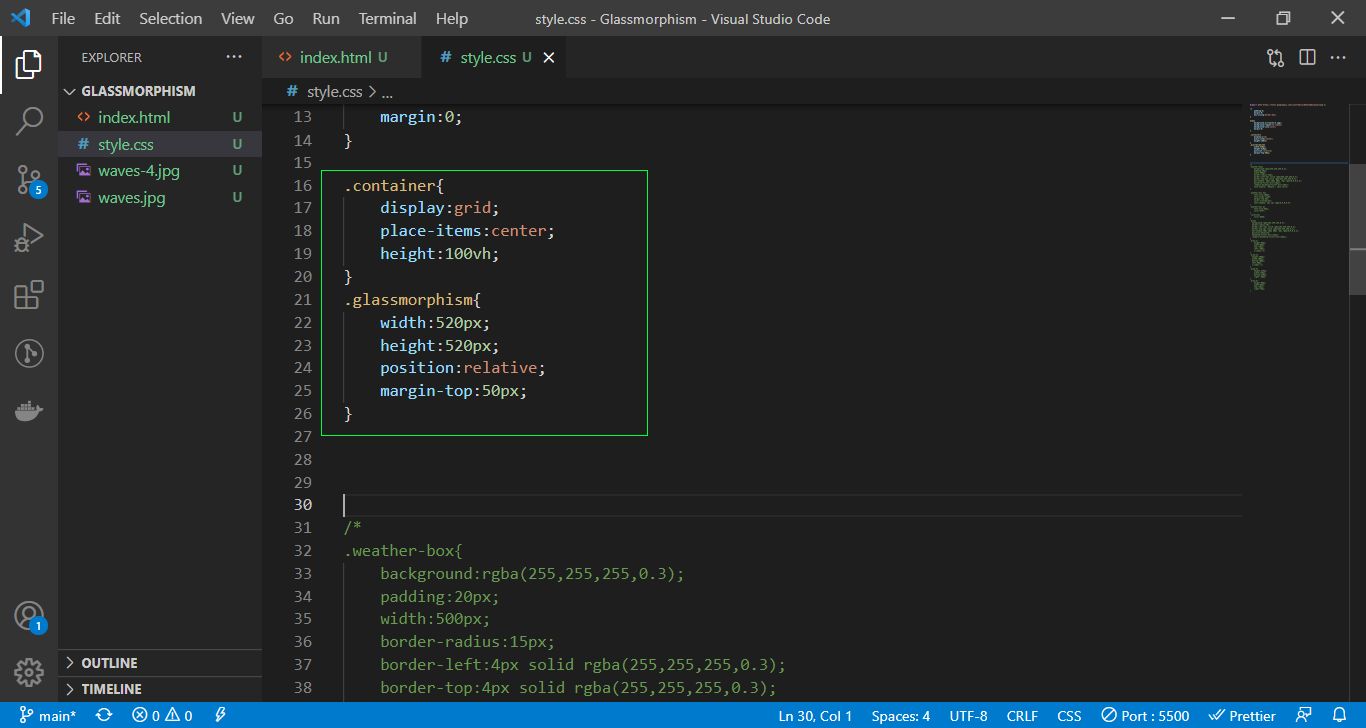This screenshot has height=728, width=1366.
Task: Open the Search view in activity bar
Action: tap(29, 122)
